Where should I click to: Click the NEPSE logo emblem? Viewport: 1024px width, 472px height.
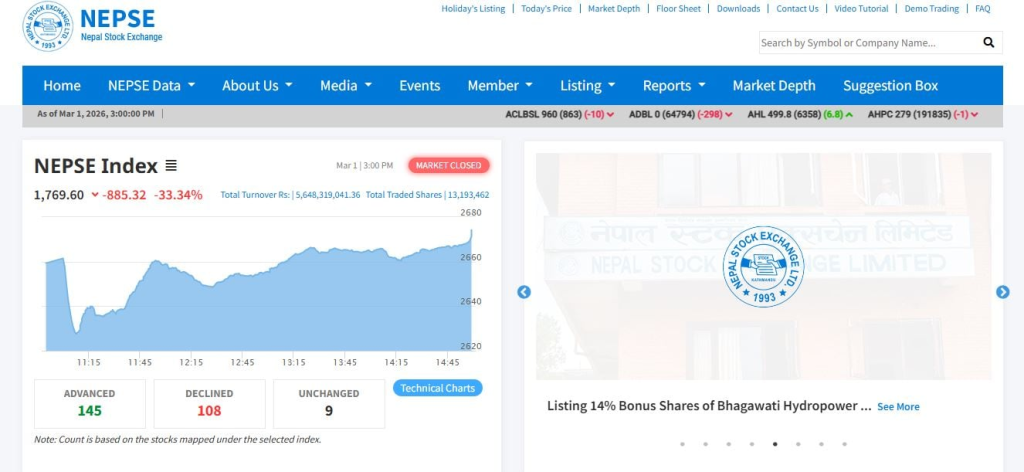pos(48,26)
